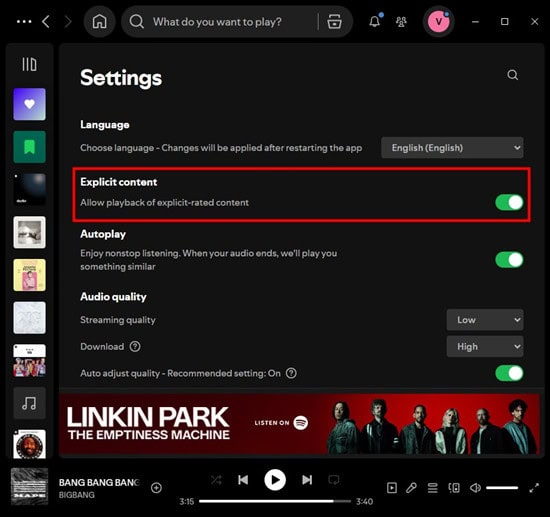This screenshot has width=550, height=517.
Task: Open Connect to a device
Action: click(x=454, y=488)
